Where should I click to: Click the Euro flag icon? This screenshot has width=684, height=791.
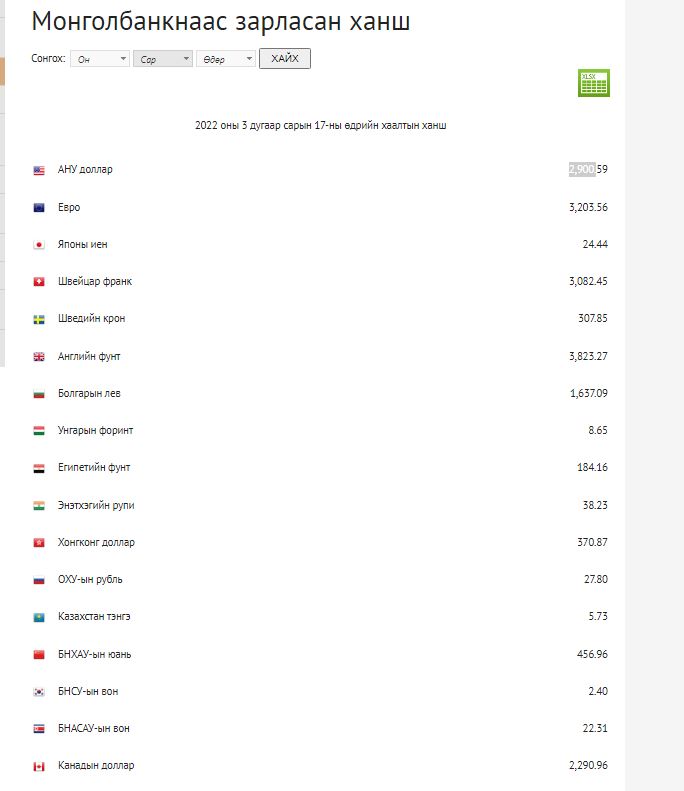click(x=39, y=208)
